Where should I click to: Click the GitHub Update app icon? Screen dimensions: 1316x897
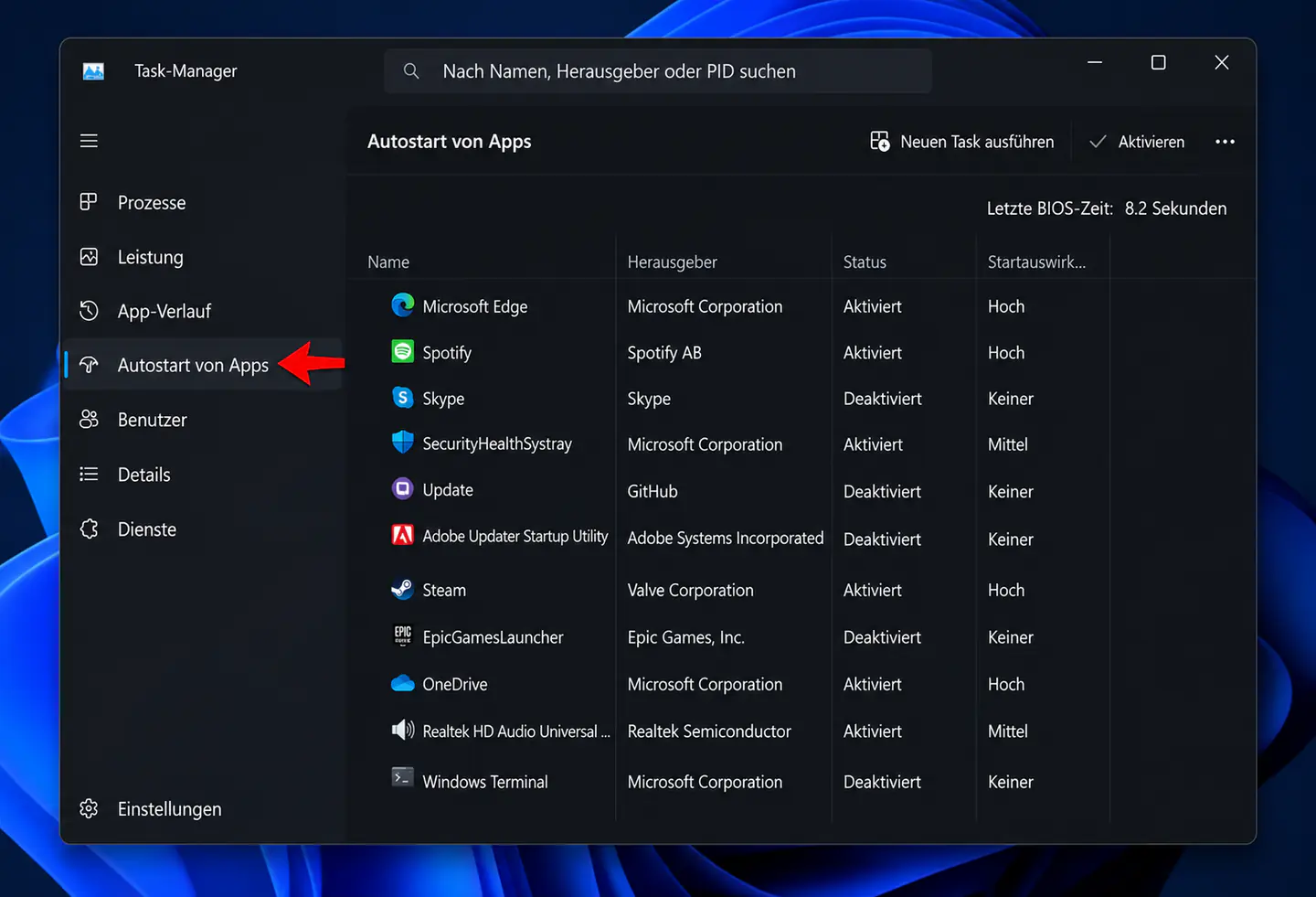402,488
